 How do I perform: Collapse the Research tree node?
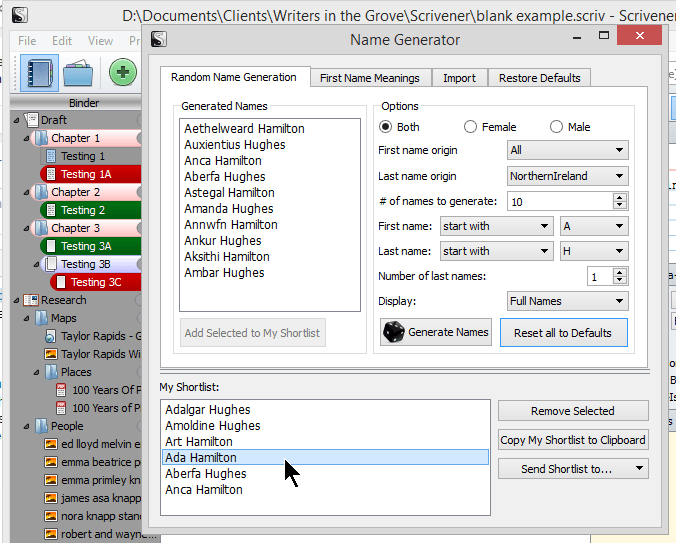click(x=16, y=300)
